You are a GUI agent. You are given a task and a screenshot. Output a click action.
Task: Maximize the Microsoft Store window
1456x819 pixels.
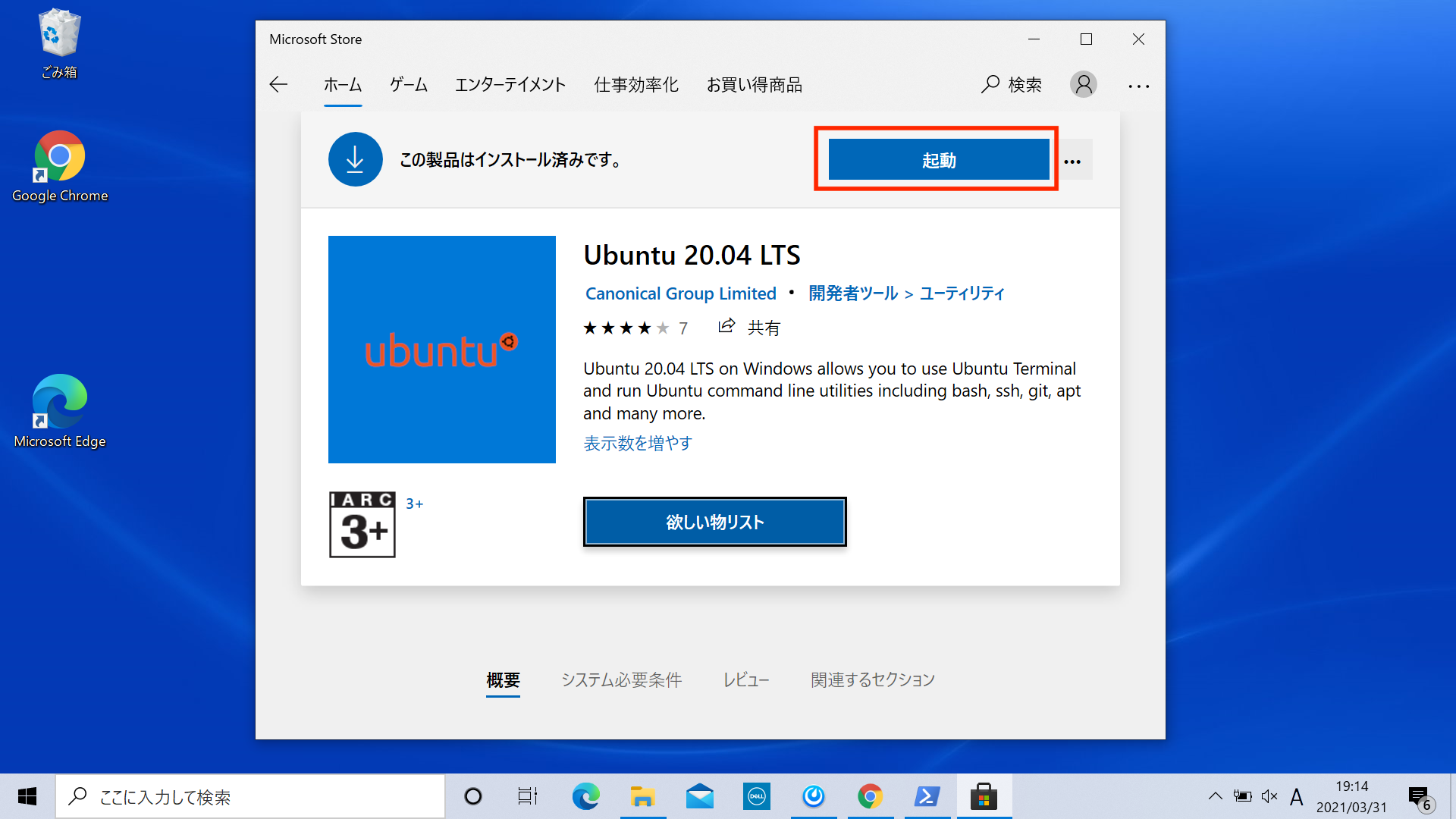pyautogui.click(x=1086, y=39)
